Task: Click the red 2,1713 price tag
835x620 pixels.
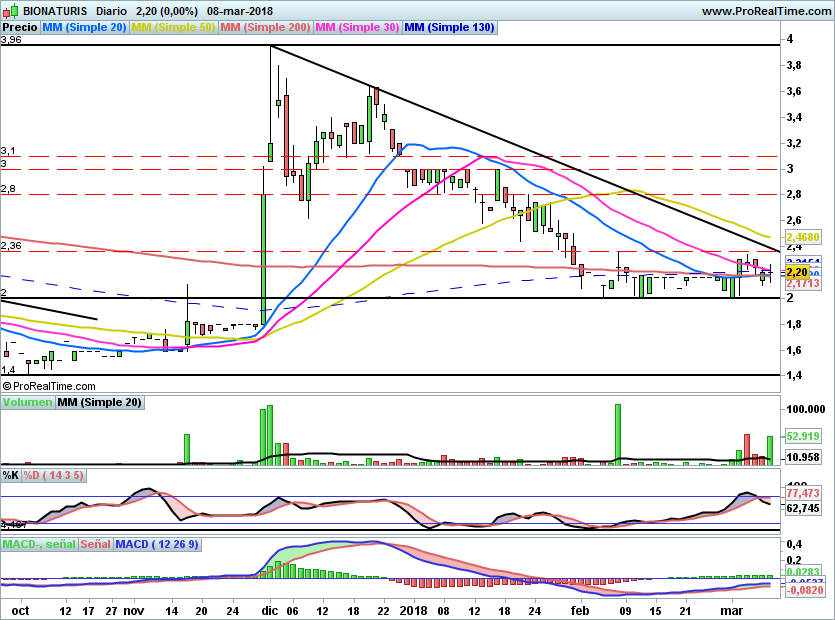Action: (803, 284)
